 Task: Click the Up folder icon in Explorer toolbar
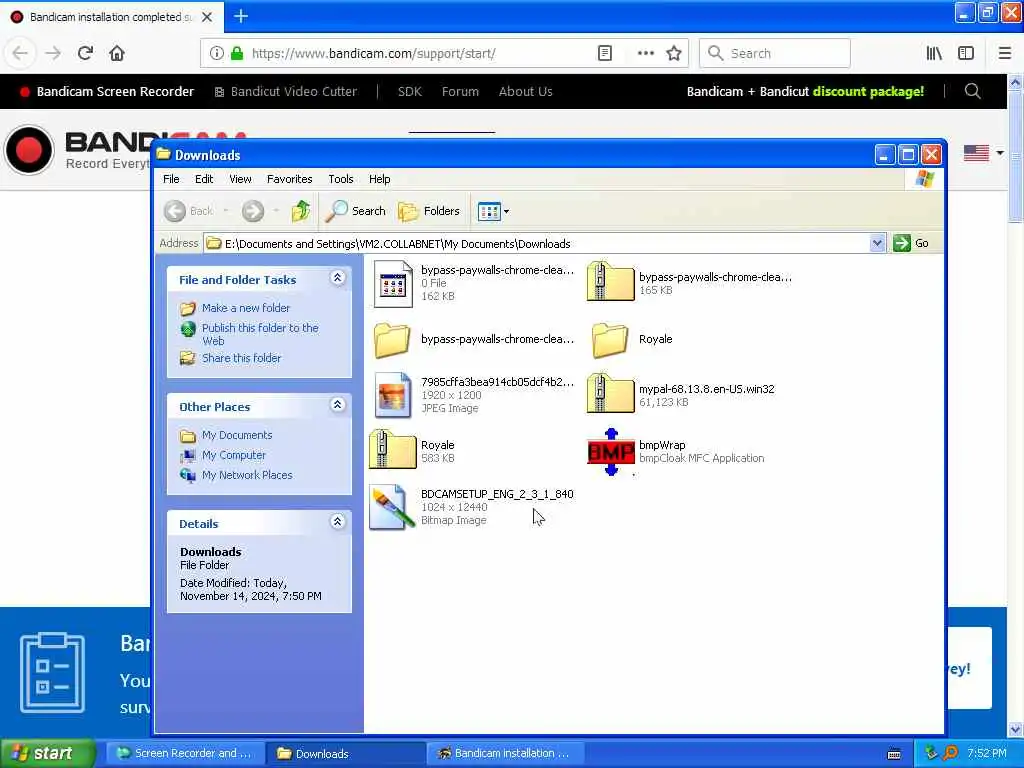click(300, 211)
